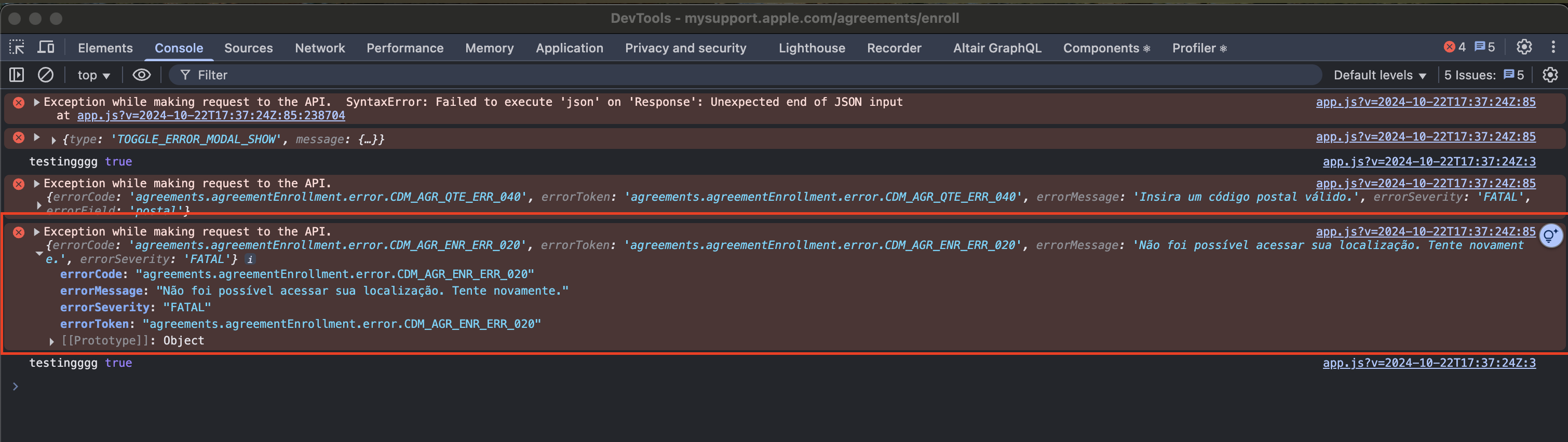Open DevTools settings gear in tab bar
This screenshot has width=1568, height=442.
1523,47
